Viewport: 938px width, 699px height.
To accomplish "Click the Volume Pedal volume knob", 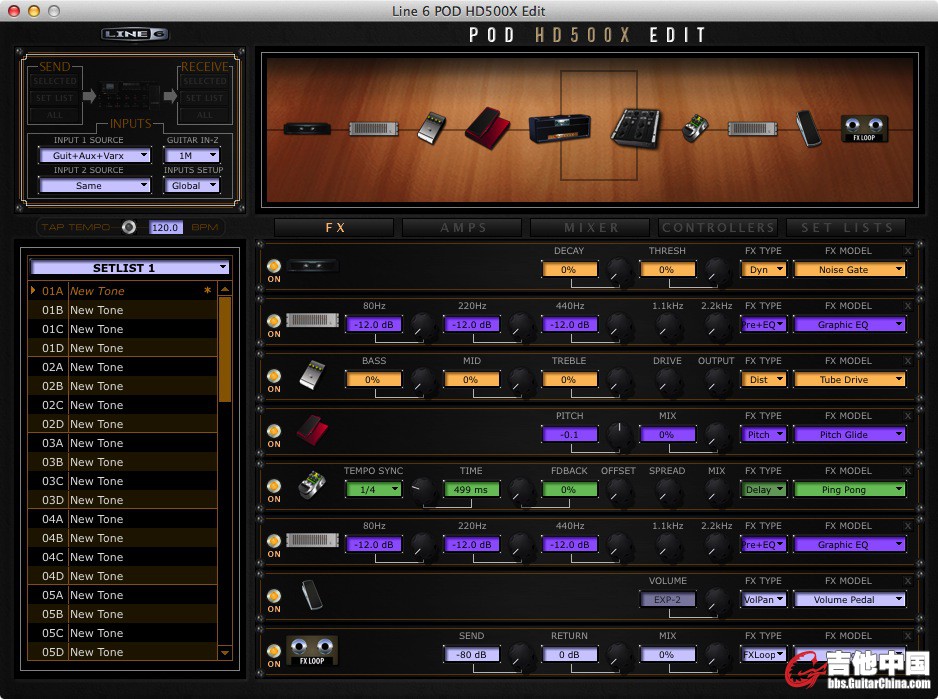I will pyautogui.click(x=717, y=600).
